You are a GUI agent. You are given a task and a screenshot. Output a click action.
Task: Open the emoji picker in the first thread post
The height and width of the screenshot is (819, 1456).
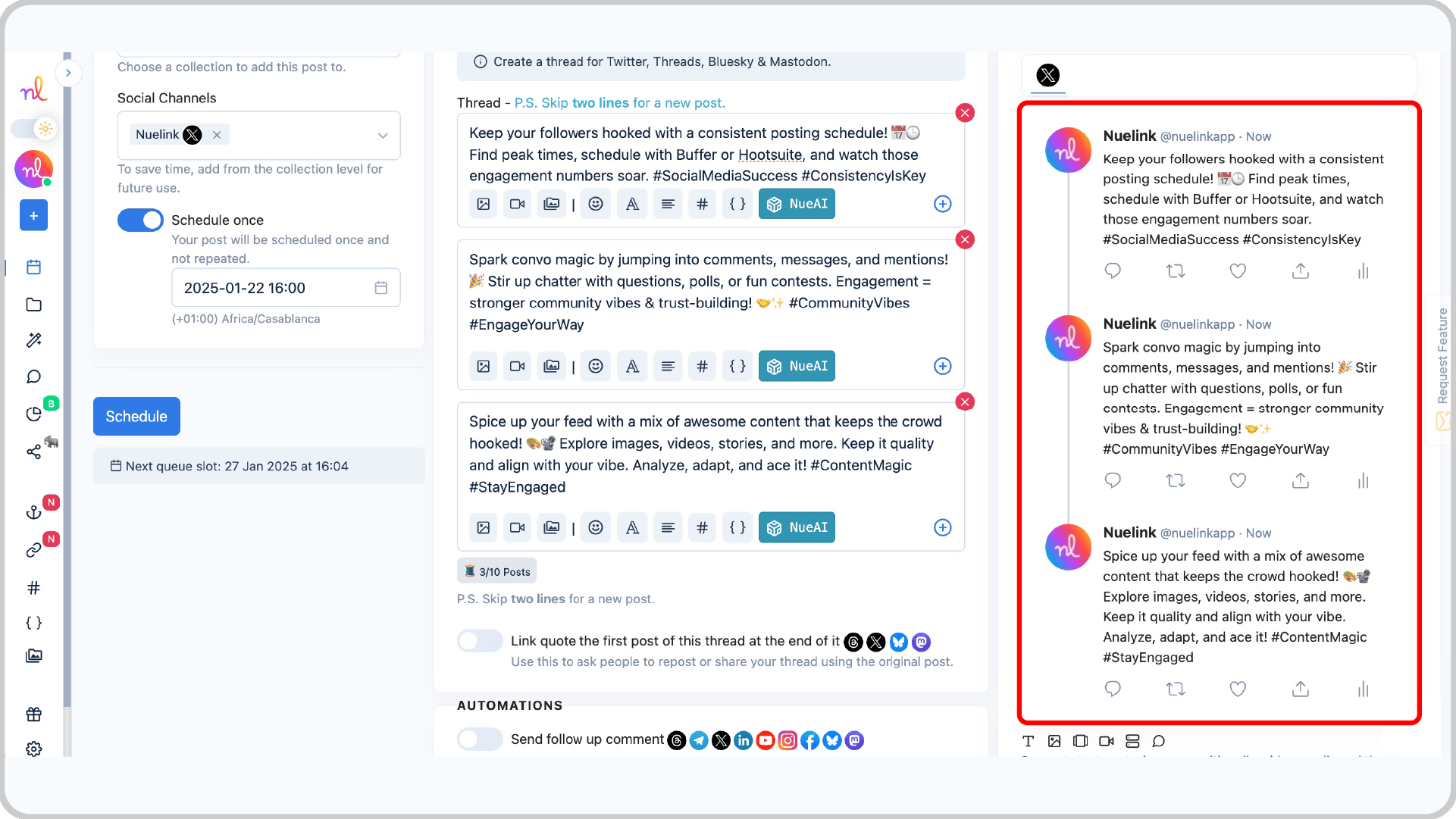tap(596, 204)
